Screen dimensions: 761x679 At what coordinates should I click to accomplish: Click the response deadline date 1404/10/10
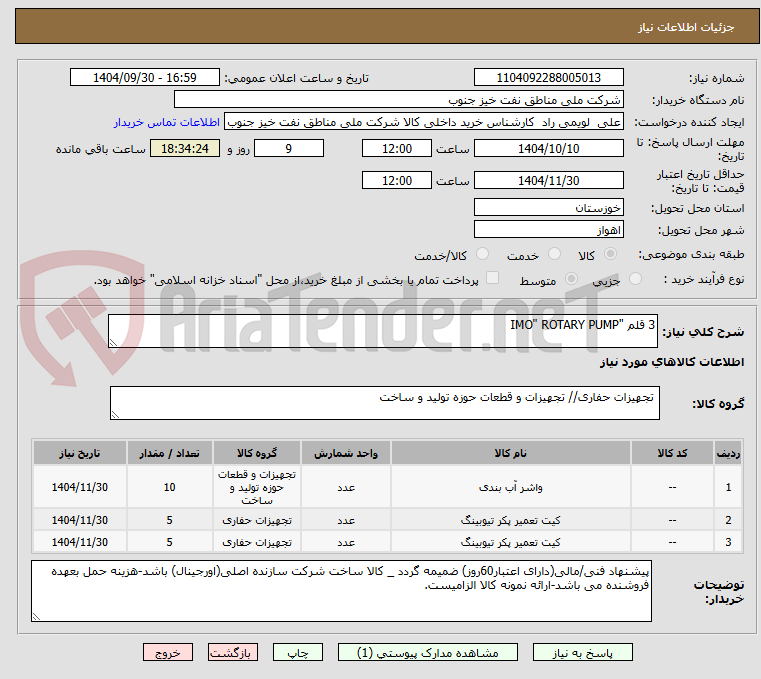point(548,149)
